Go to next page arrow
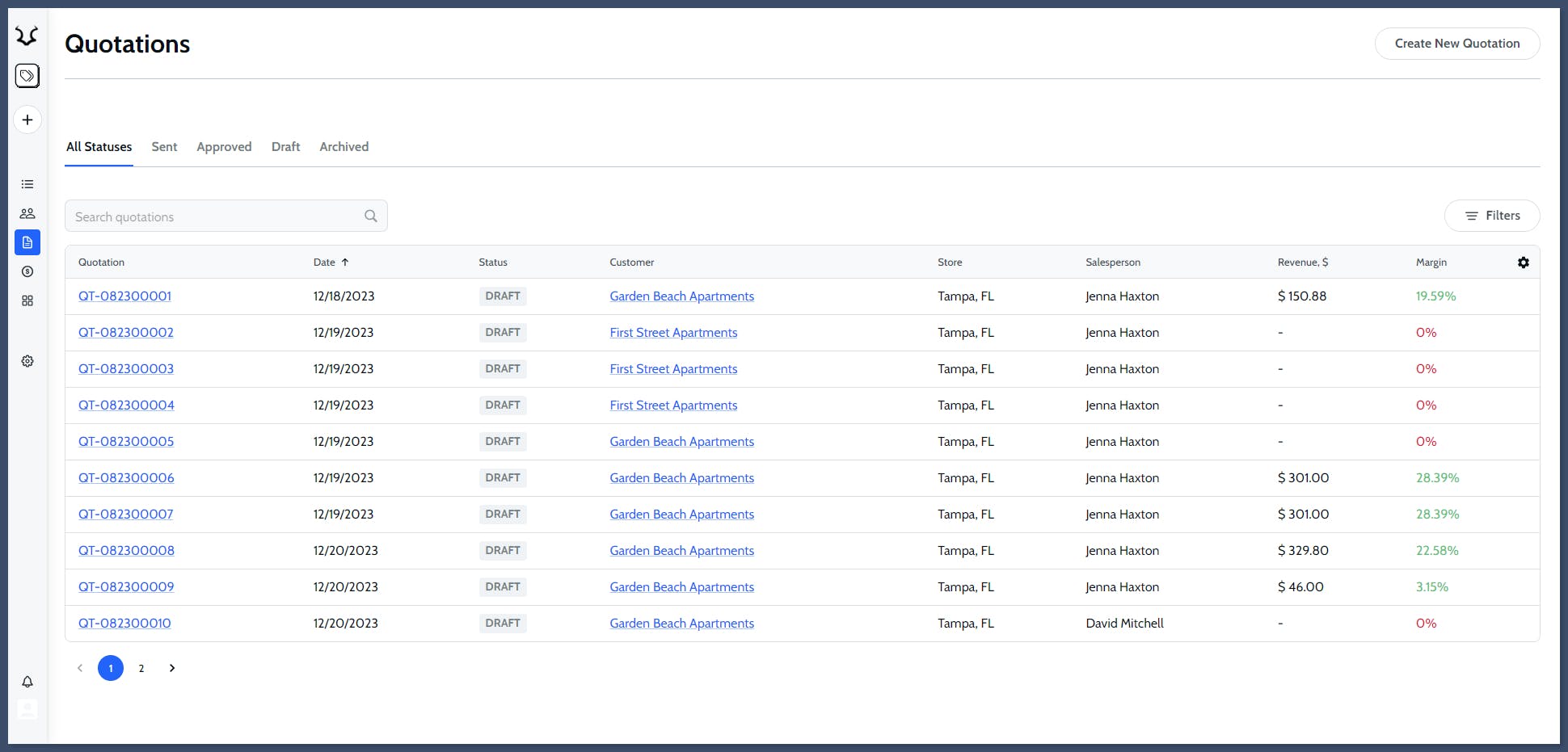 pyautogui.click(x=172, y=668)
